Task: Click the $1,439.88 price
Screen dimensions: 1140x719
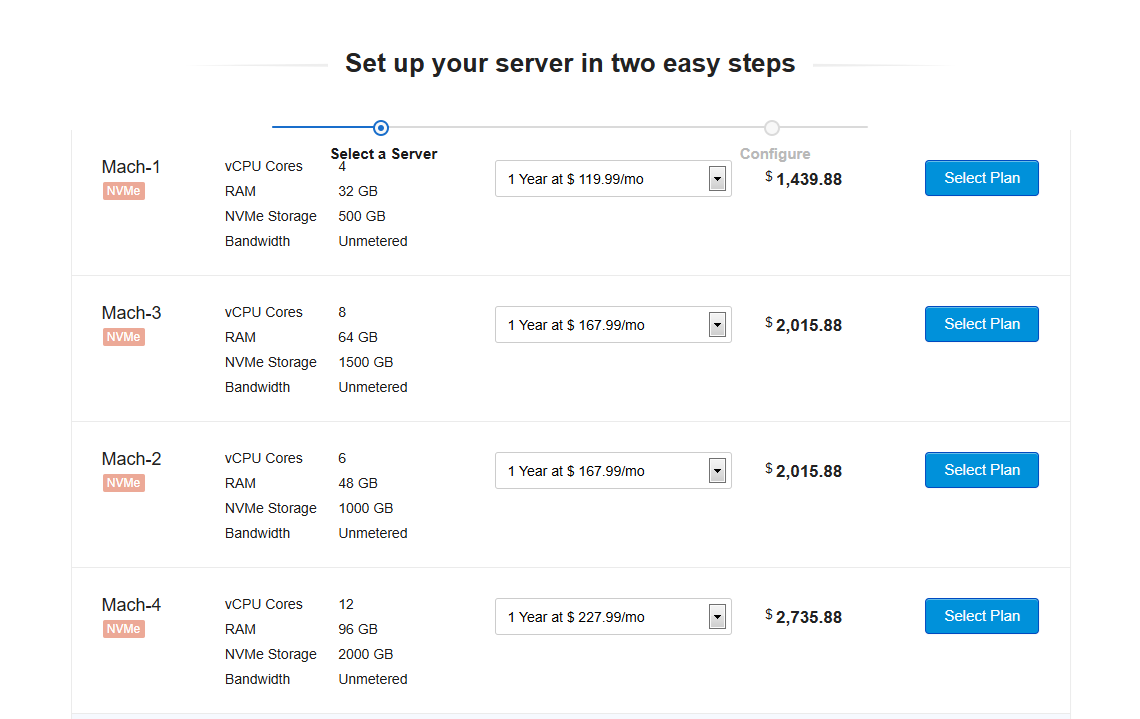Action: point(803,179)
